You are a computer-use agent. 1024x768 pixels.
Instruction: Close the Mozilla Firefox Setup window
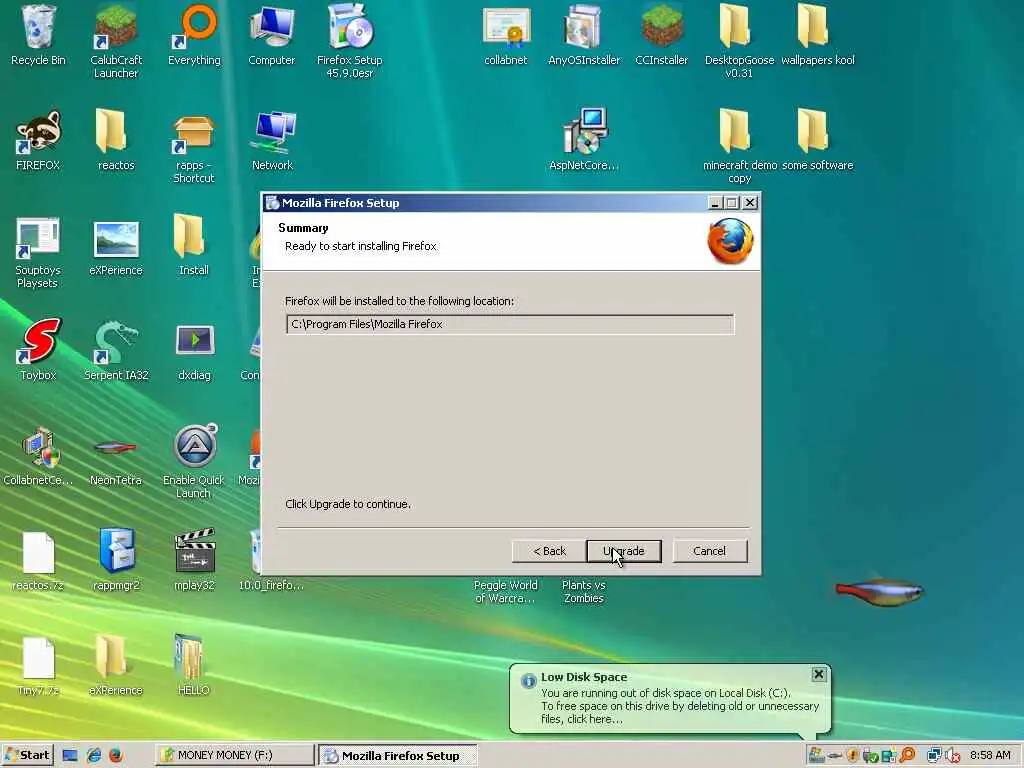point(750,203)
